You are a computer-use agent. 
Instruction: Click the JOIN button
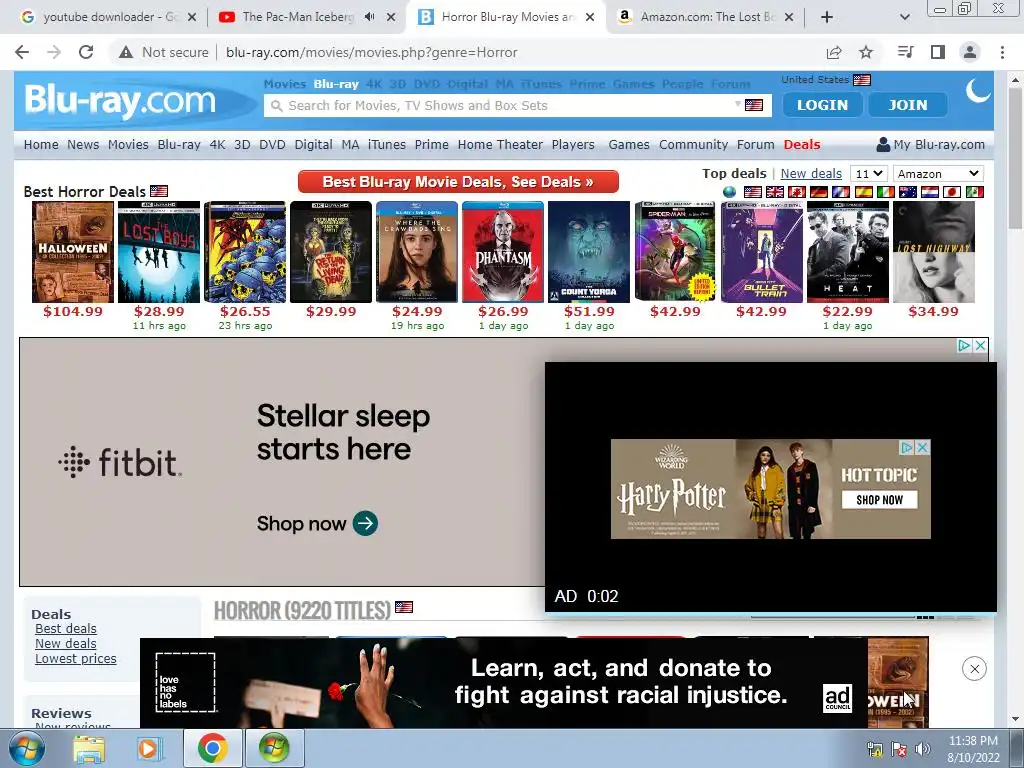pyautogui.click(x=908, y=104)
